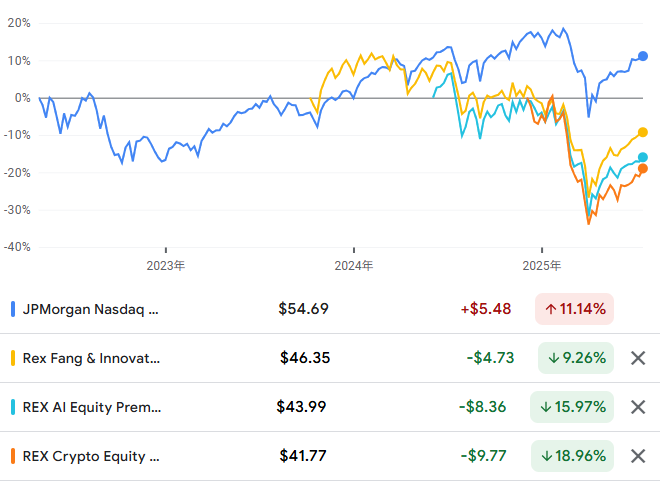Click the orange REX Crypto endpoint dot
Viewport: 660px width, 481px height.
pos(643,169)
